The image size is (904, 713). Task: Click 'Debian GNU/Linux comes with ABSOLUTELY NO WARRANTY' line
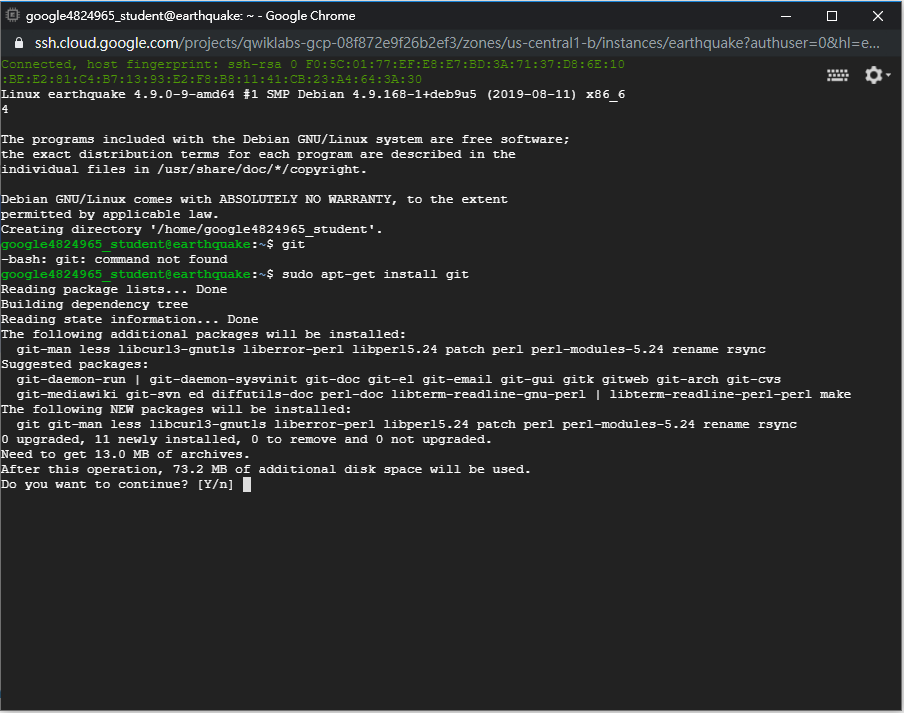point(254,199)
